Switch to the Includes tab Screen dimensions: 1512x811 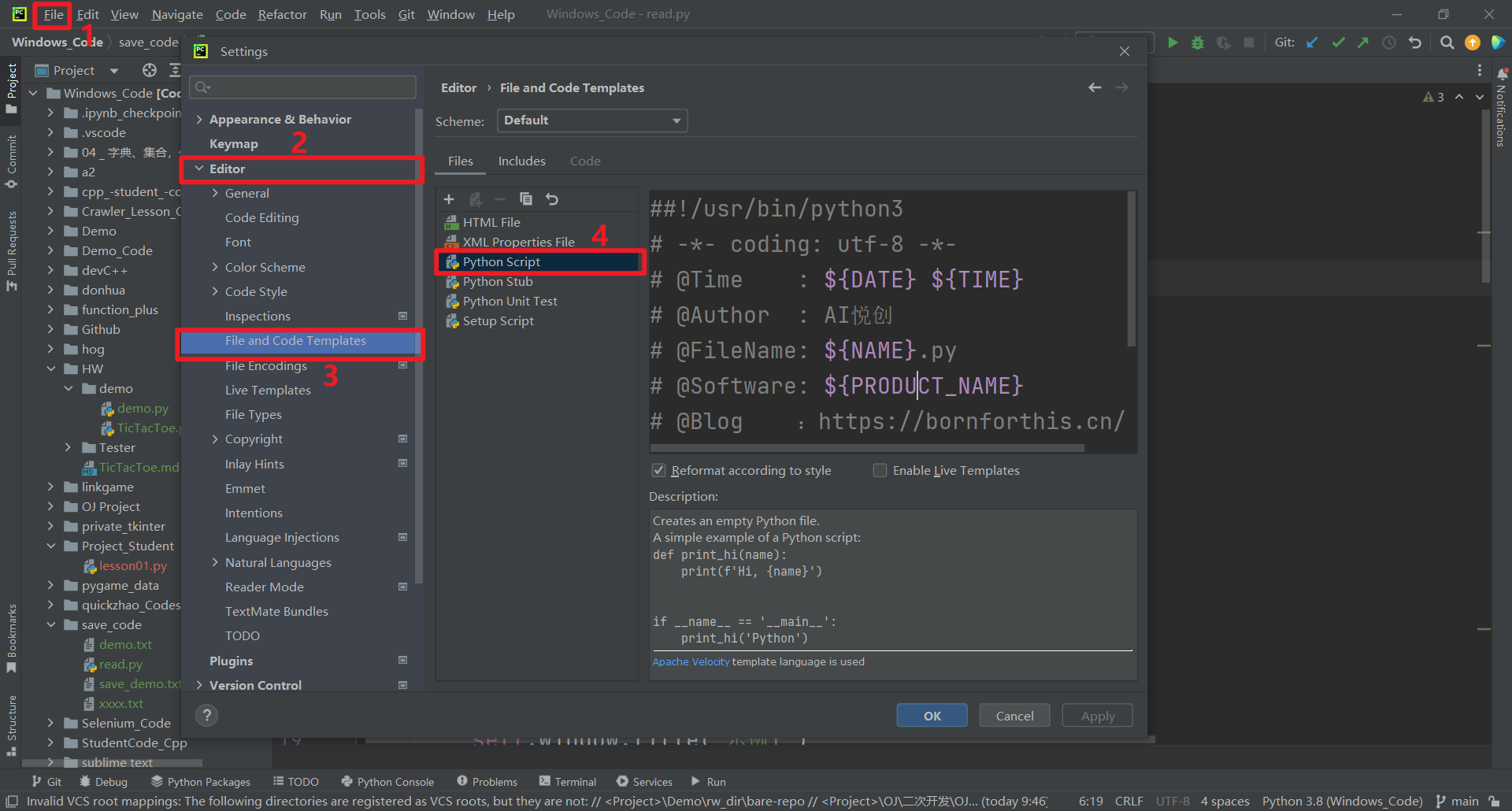(521, 161)
